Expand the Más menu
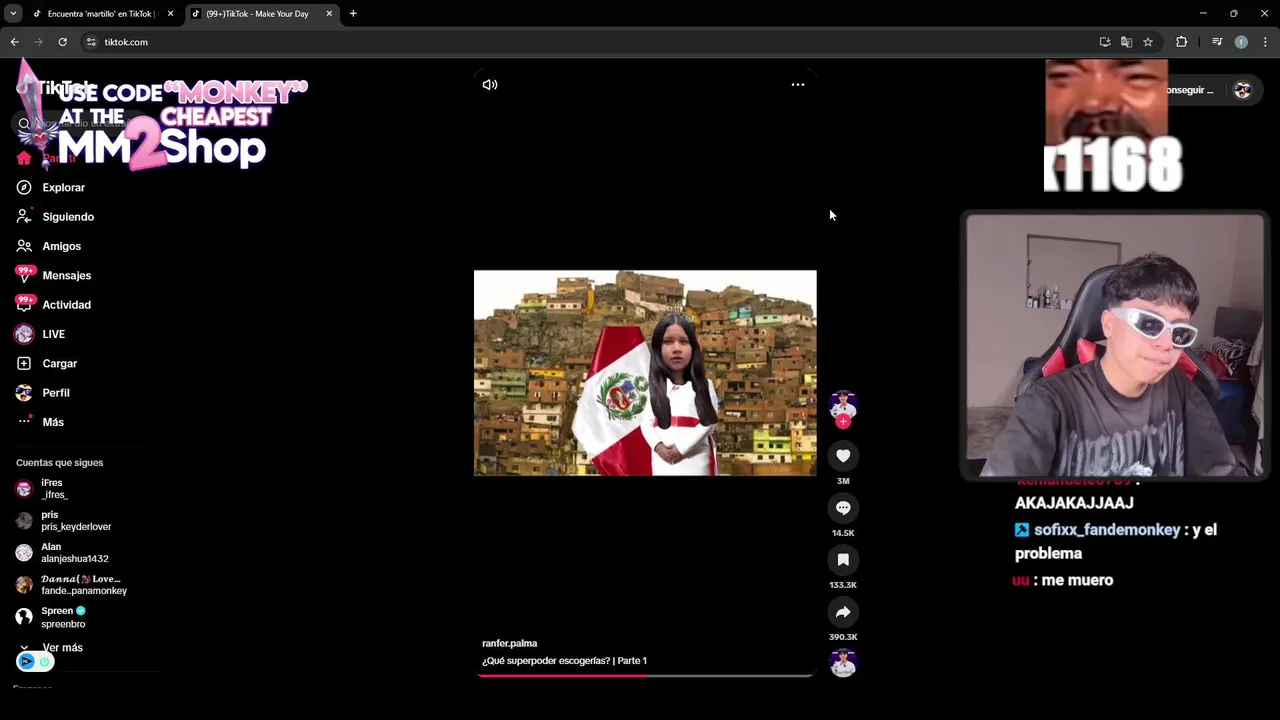 [53, 422]
